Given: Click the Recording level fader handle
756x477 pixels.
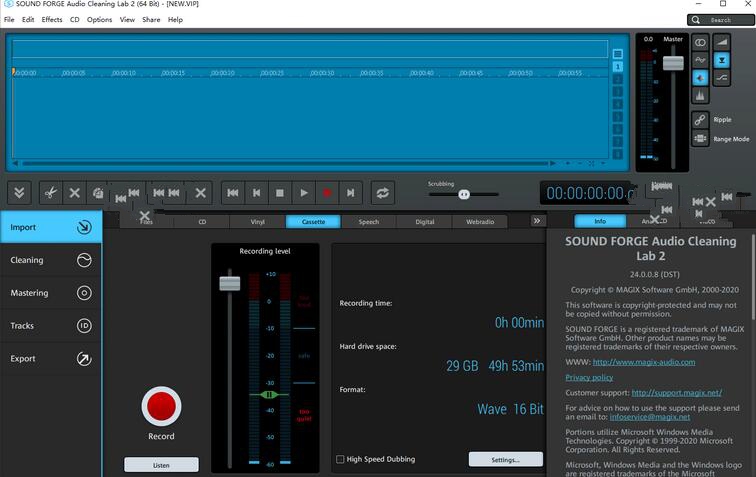Looking at the screenshot, I should coord(230,284).
